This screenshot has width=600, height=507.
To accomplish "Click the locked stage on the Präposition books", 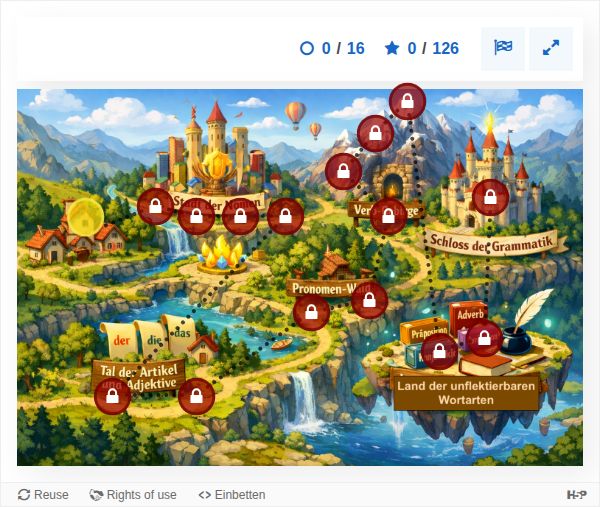I will coord(439,351).
